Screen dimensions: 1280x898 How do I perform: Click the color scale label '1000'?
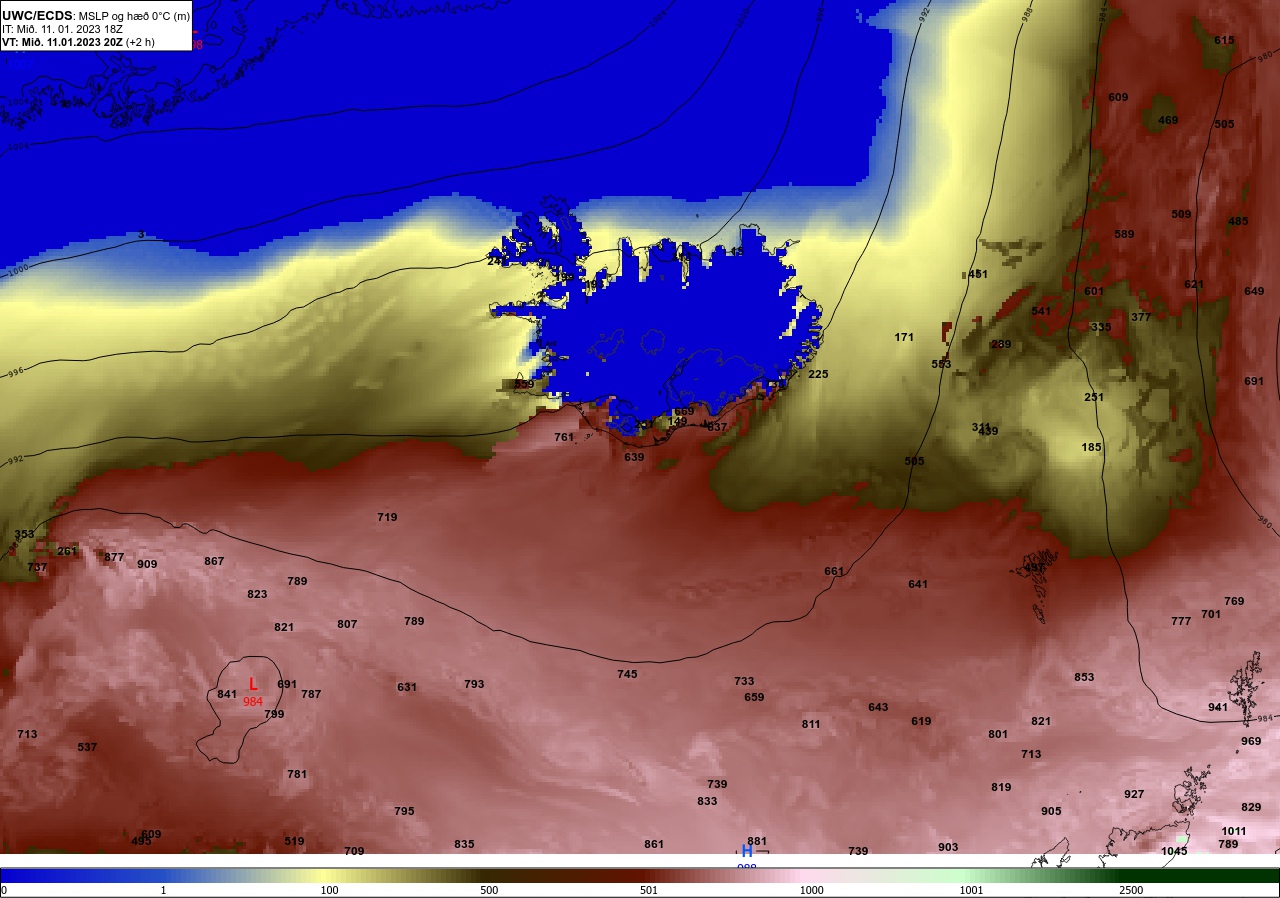811,890
